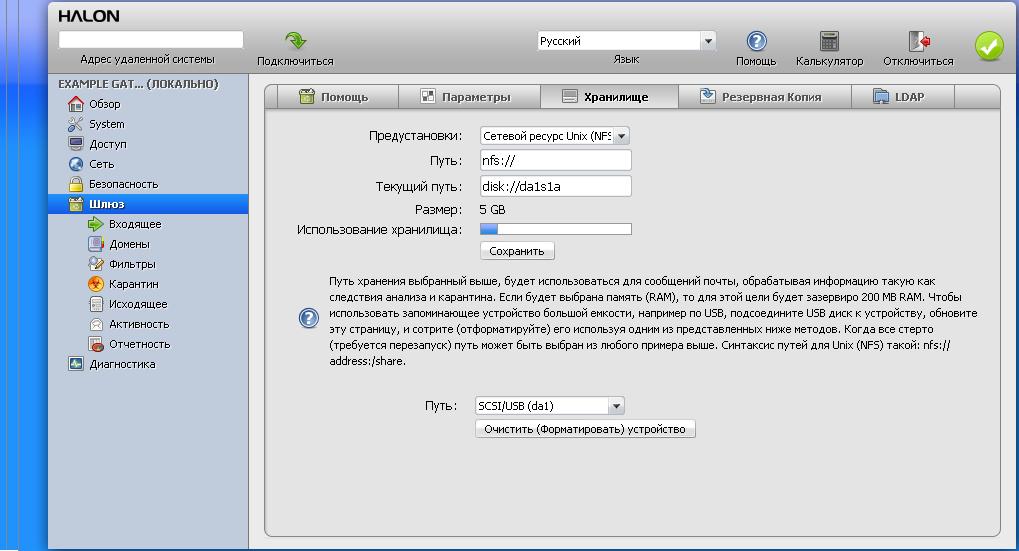Image resolution: width=1019 pixels, height=551 pixels.
Task: Click the Отключиться label
Action: click(918, 61)
